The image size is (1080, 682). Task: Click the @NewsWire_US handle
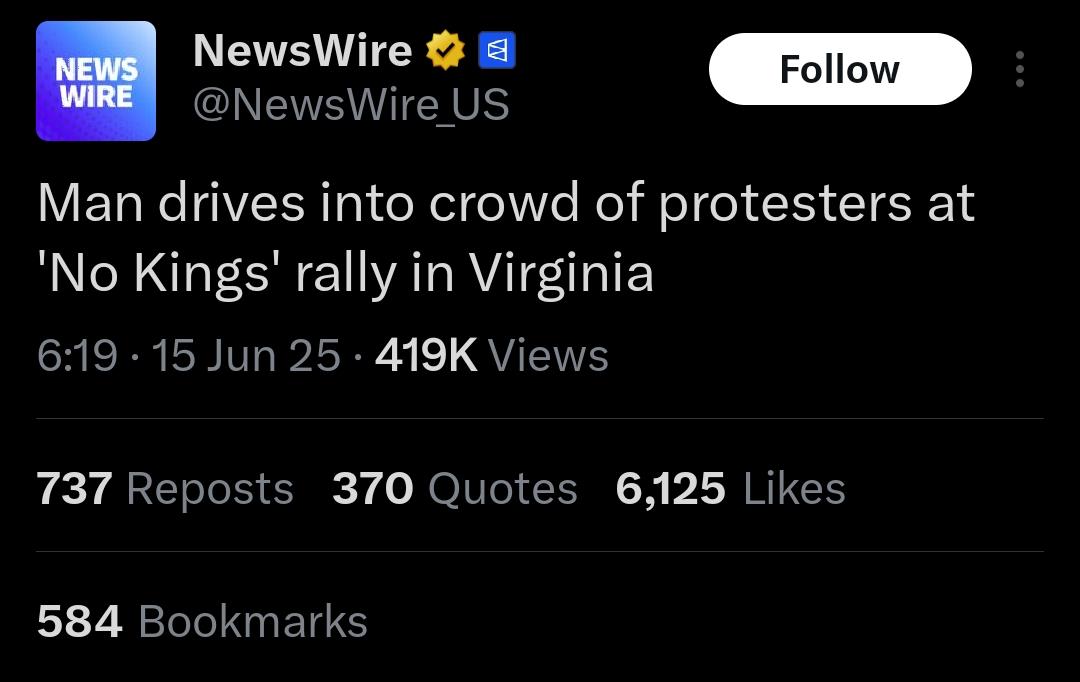(351, 105)
